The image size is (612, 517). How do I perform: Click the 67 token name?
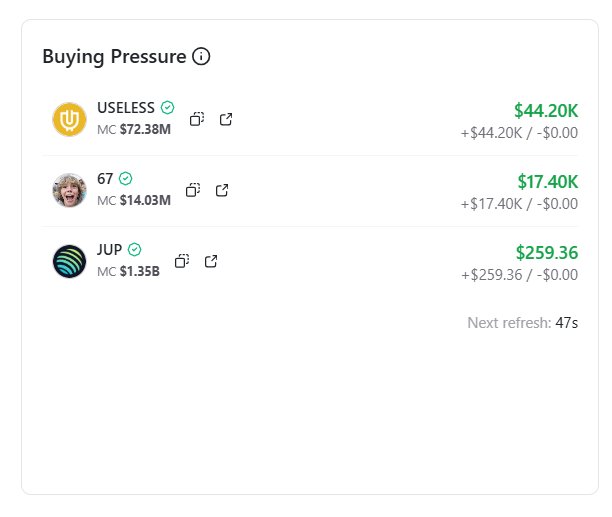[x=104, y=178]
